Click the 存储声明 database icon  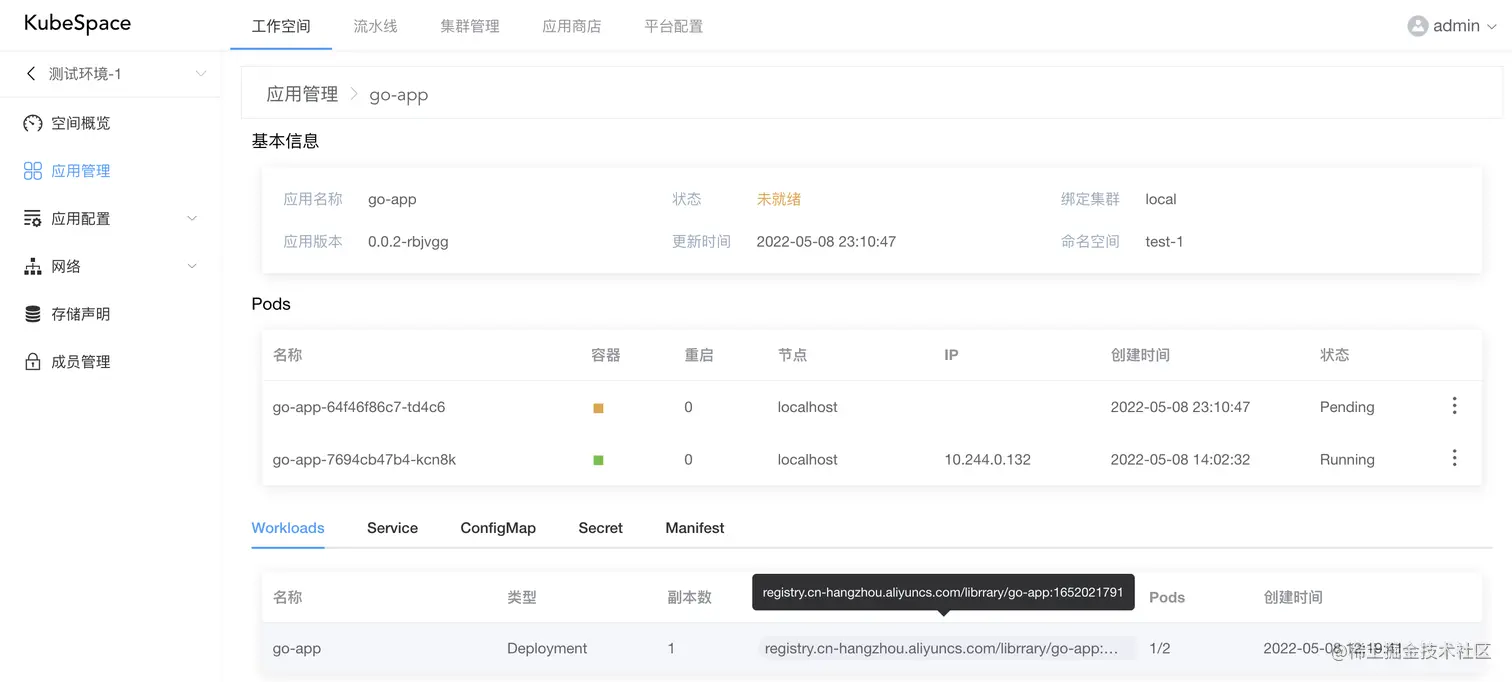33,314
